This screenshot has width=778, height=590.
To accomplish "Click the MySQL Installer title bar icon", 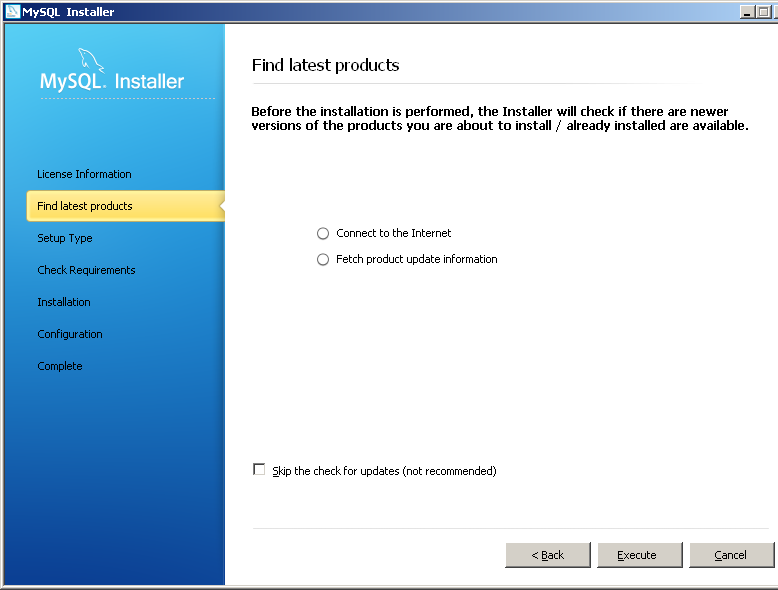I will click(12, 11).
